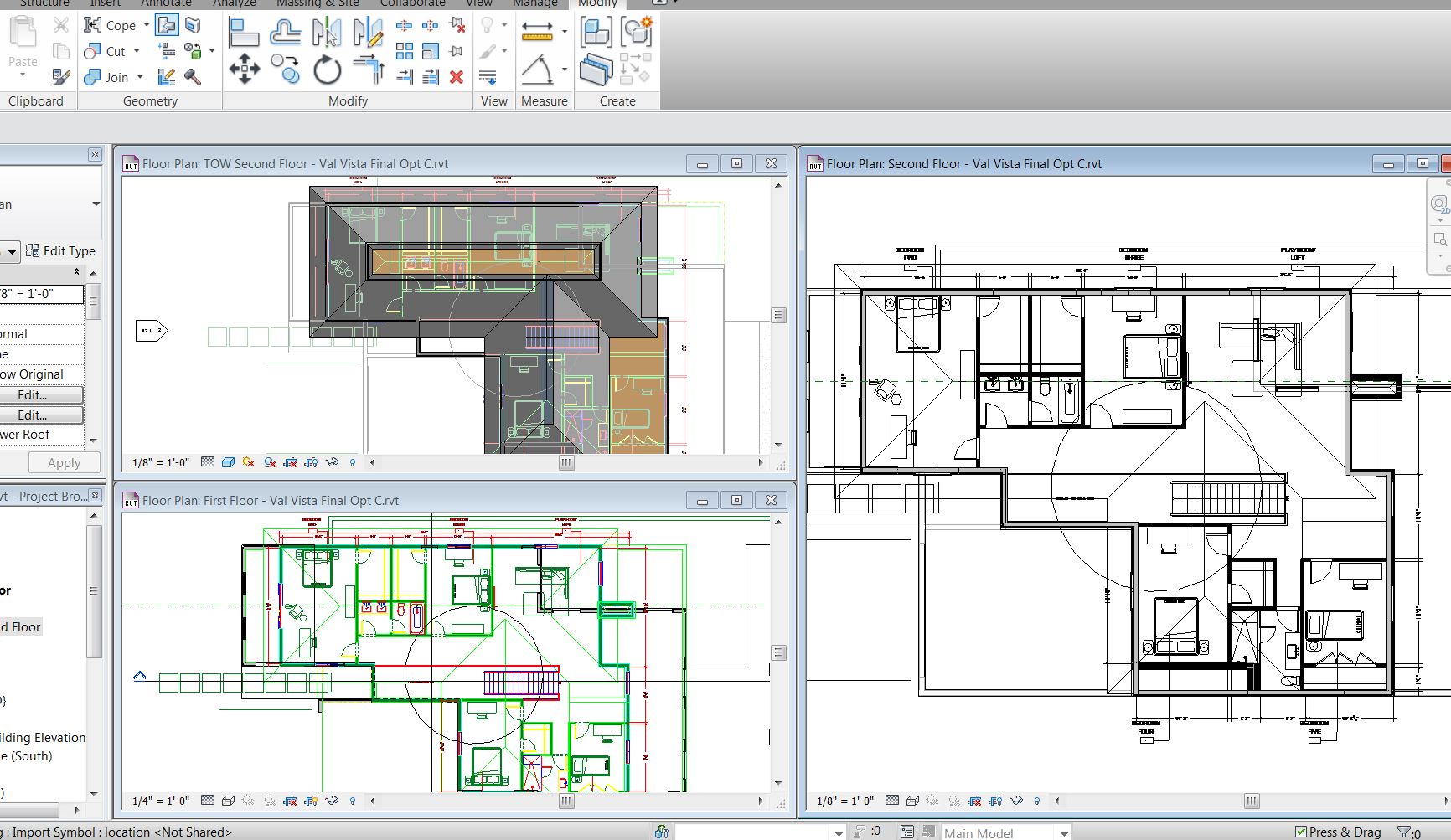Click the Align tool icon
Screen dimensions: 1451x840
(x=243, y=33)
